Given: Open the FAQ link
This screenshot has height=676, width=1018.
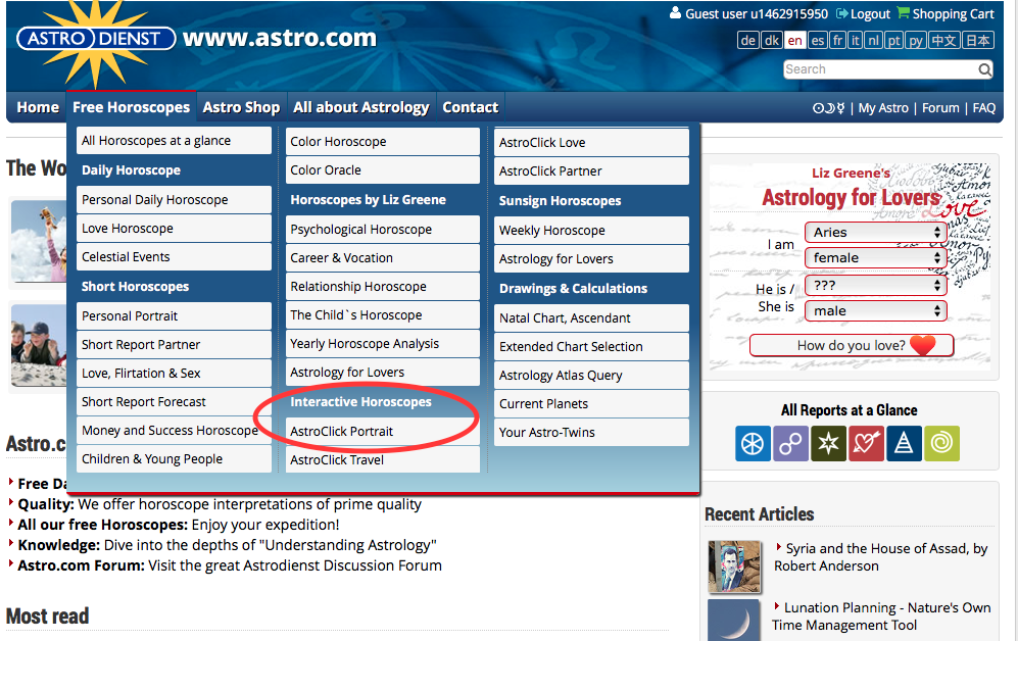Looking at the screenshot, I should click(984, 108).
